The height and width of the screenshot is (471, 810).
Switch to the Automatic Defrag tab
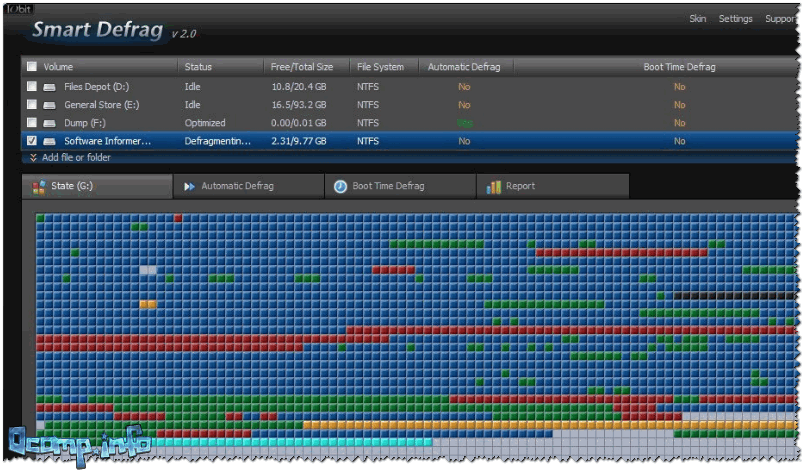[x=249, y=186]
